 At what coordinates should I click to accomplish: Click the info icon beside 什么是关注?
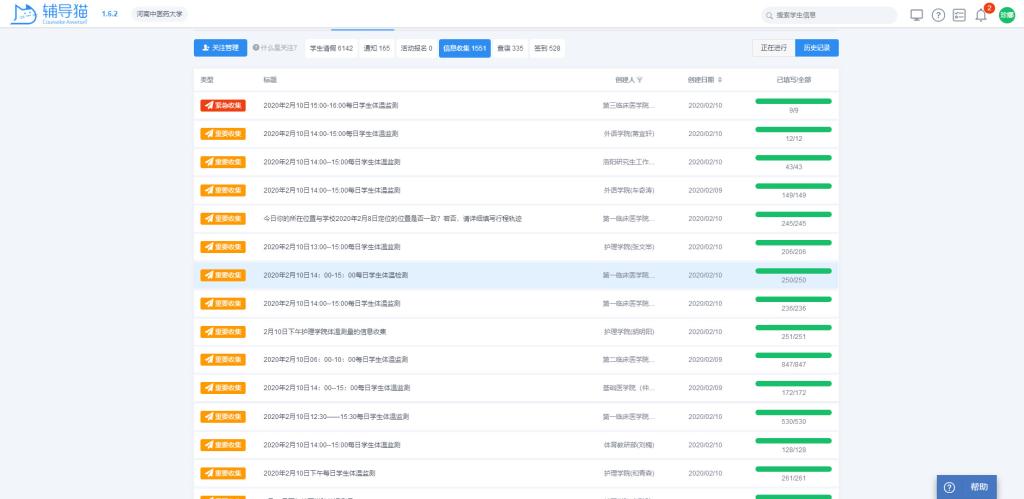click(x=256, y=48)
